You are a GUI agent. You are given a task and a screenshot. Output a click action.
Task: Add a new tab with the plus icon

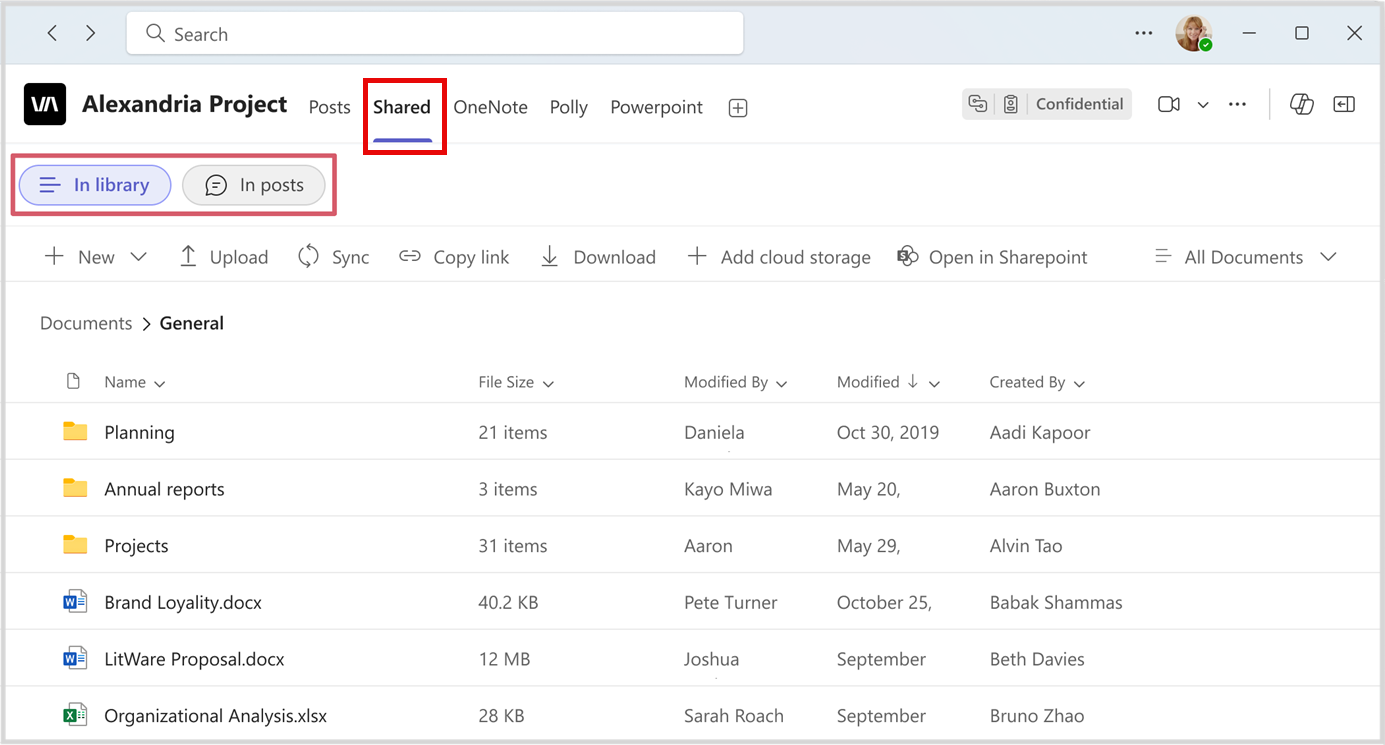[737, 107]
